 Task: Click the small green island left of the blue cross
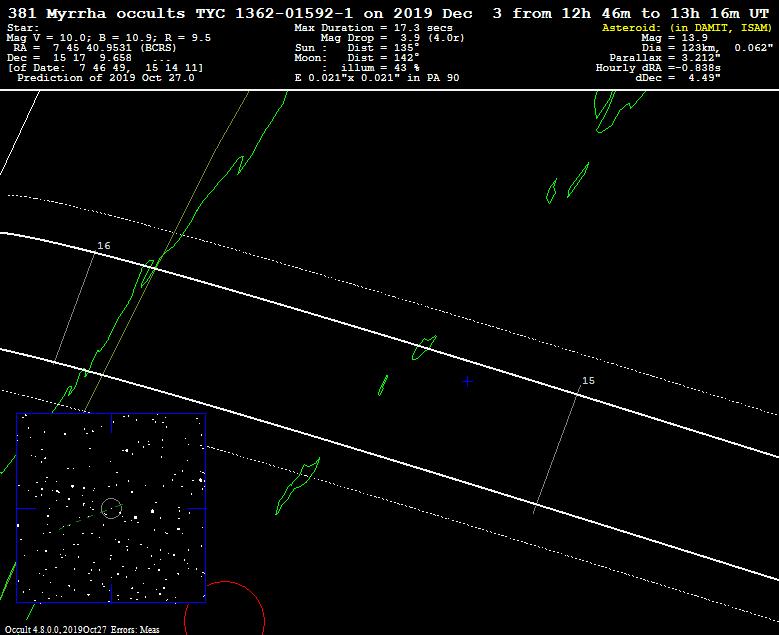[x=383, y=385]
